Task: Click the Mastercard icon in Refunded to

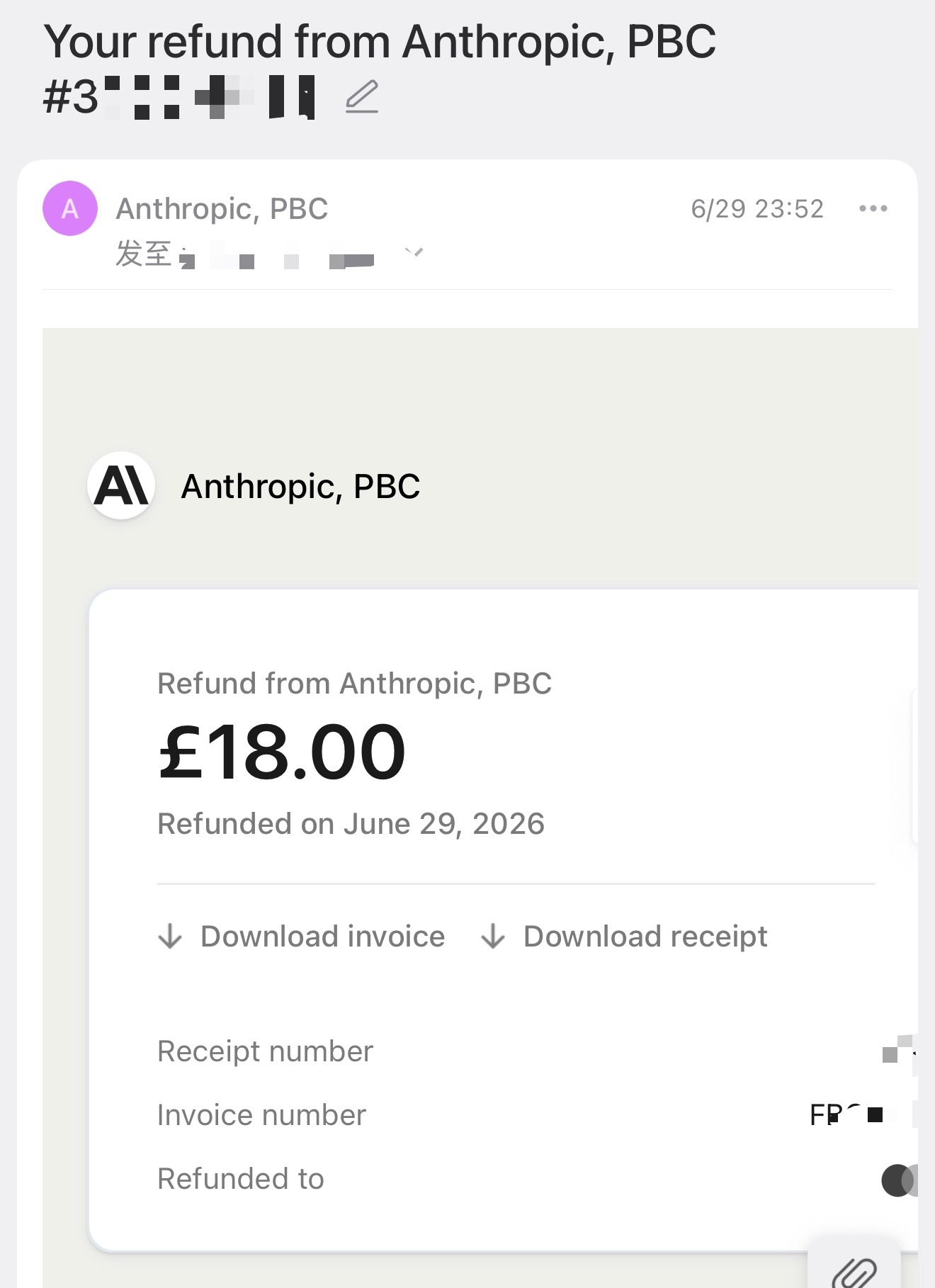Action: 900,1180
